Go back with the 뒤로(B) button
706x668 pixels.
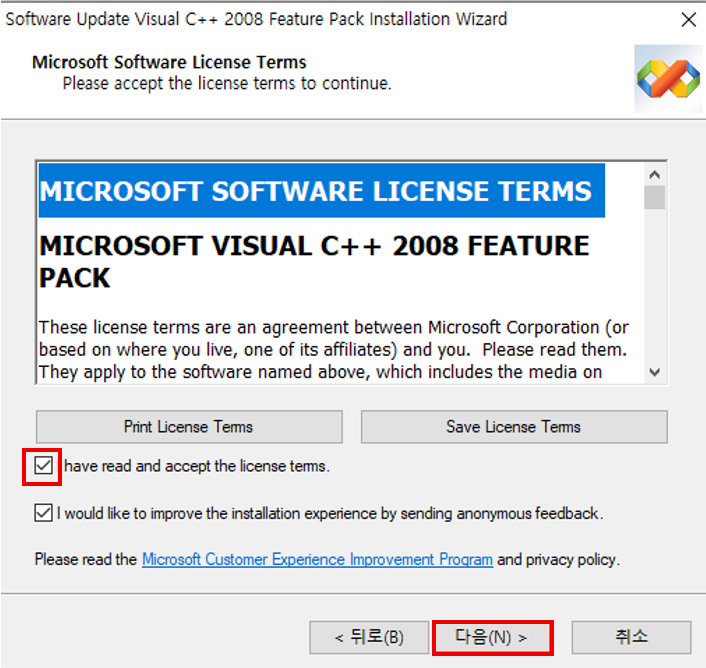[x=370, y=636]
